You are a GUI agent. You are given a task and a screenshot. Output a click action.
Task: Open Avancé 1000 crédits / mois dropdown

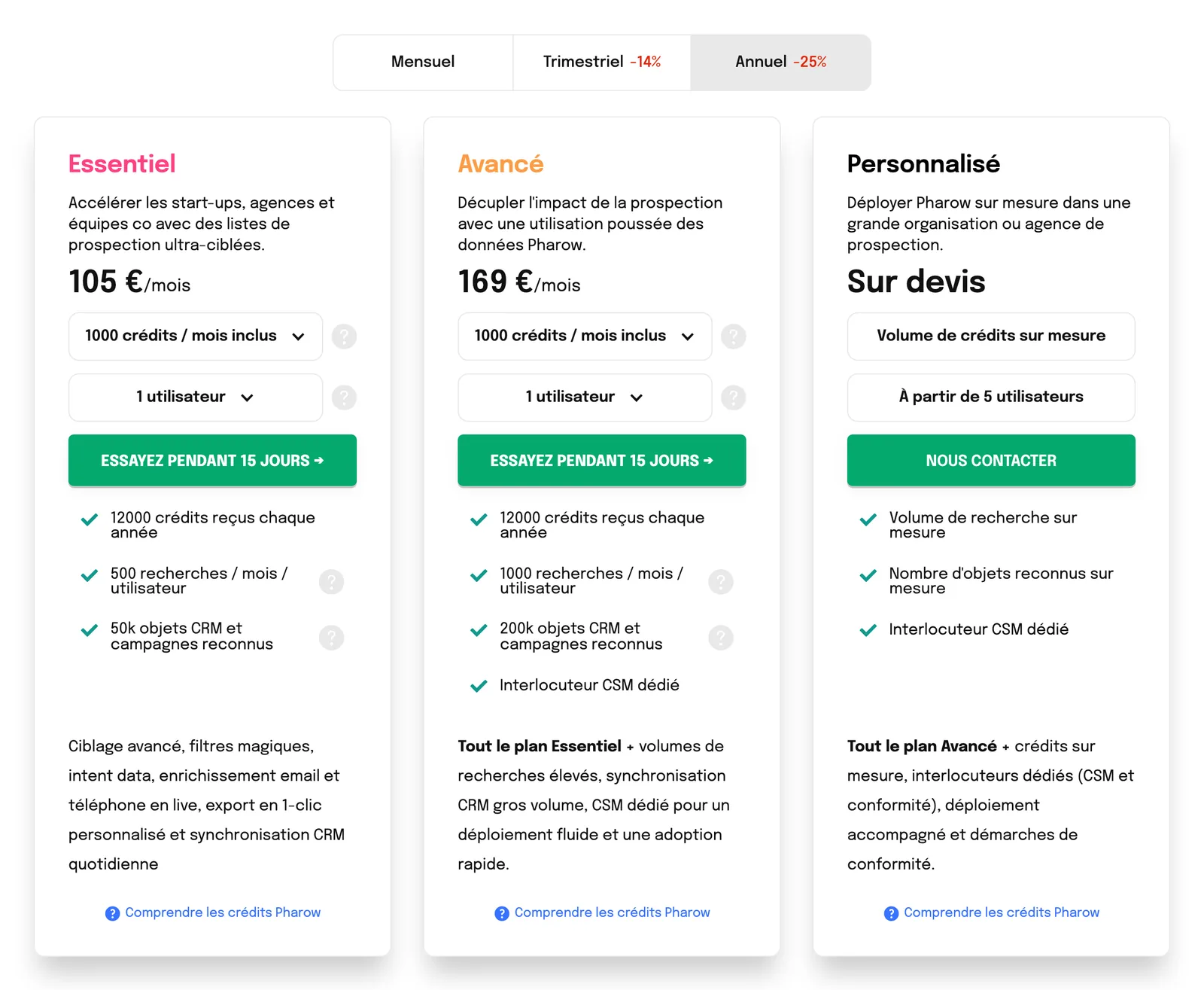585,337
